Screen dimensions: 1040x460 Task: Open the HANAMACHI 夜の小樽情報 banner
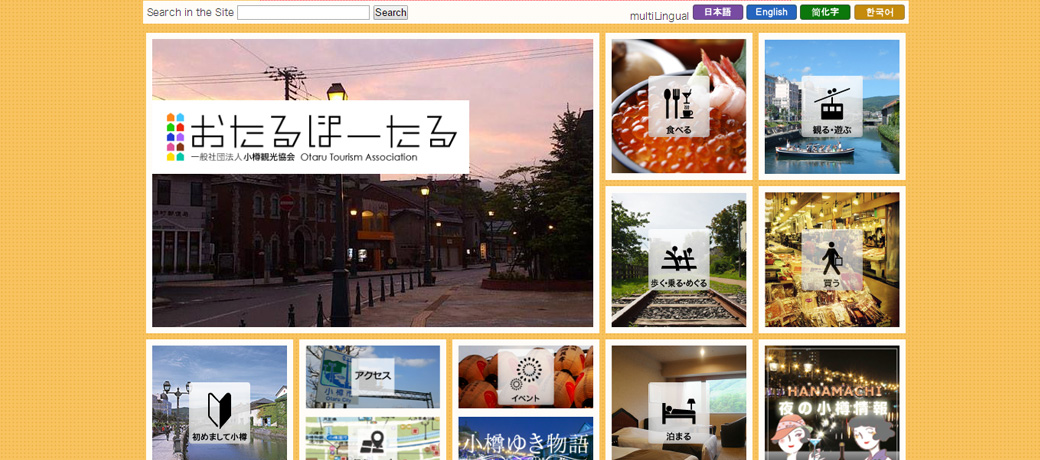(832, 403)
